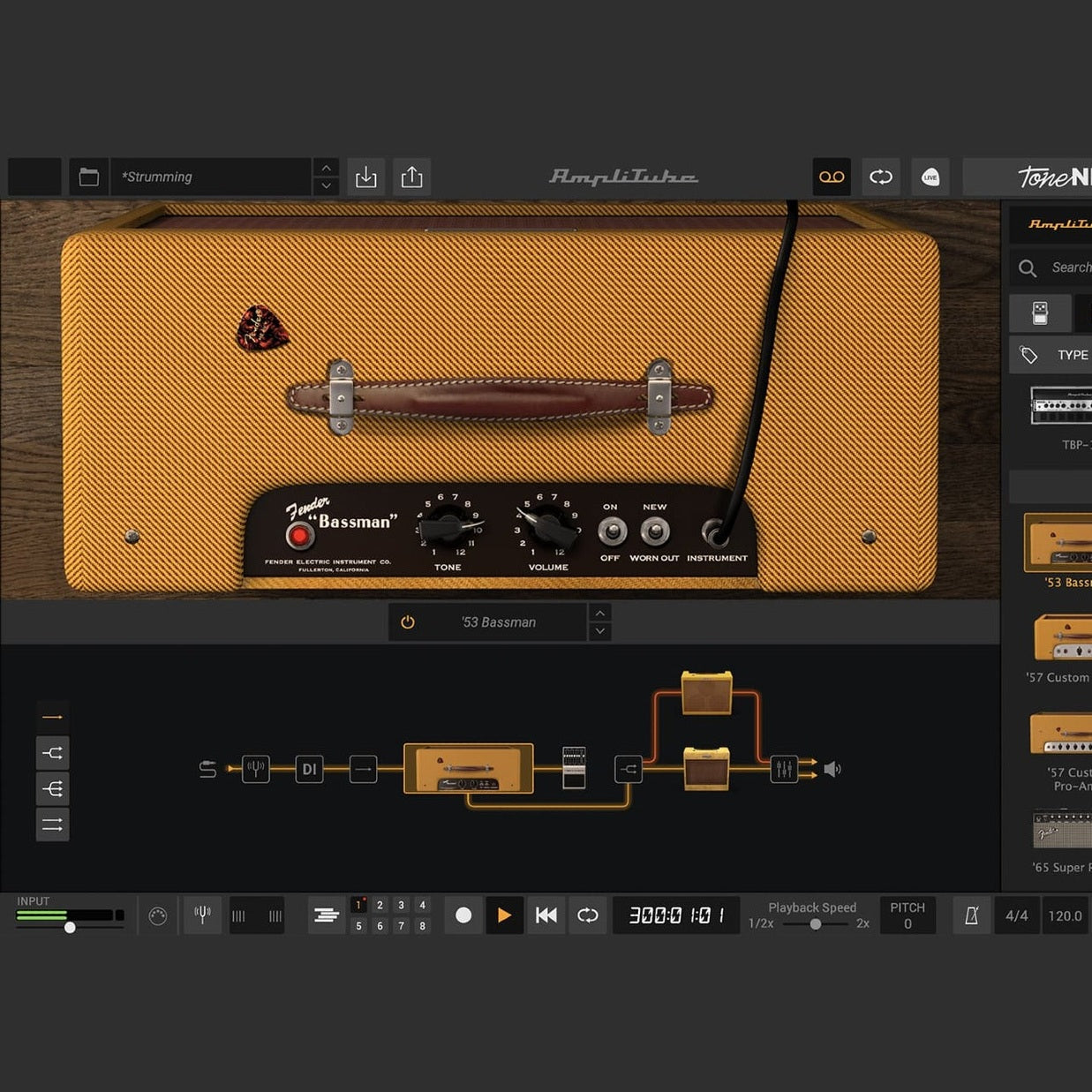Click the VOLUME knob on Bassman

coord(548,528)
